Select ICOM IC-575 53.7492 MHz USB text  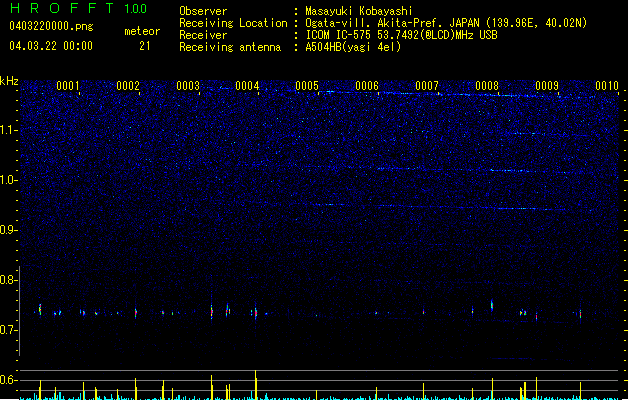pos(402,35)
